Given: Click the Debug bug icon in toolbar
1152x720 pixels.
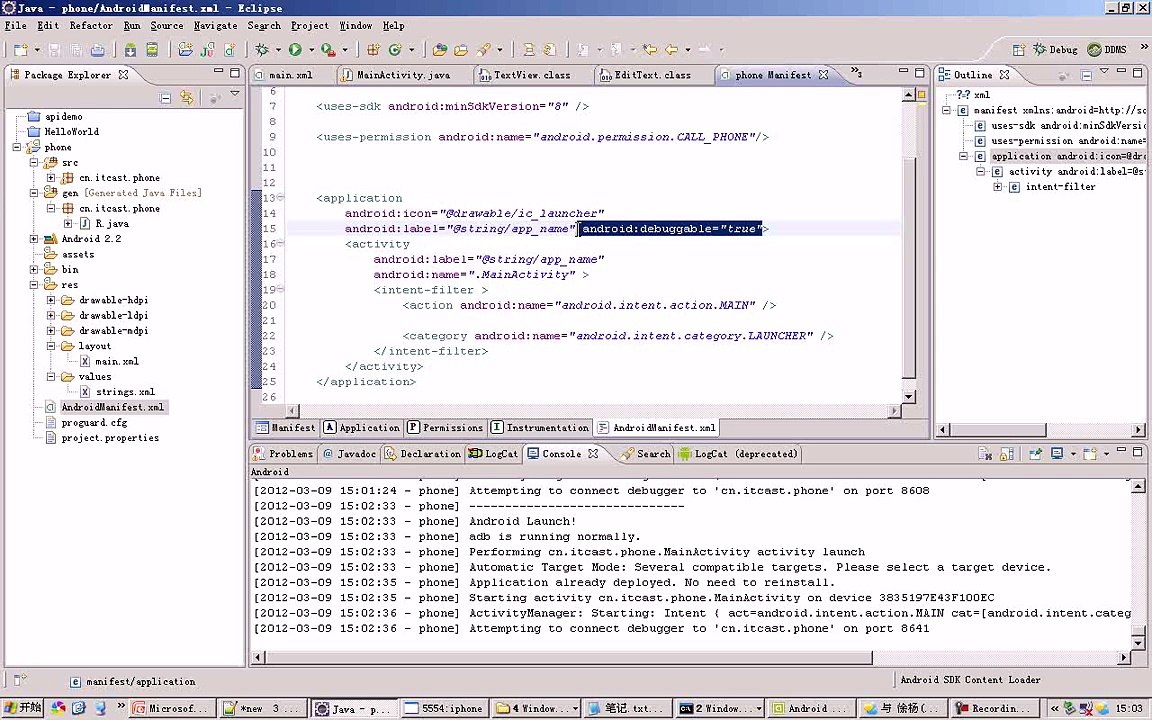Looking at the screenshot, I should click(x=262, y=49).
